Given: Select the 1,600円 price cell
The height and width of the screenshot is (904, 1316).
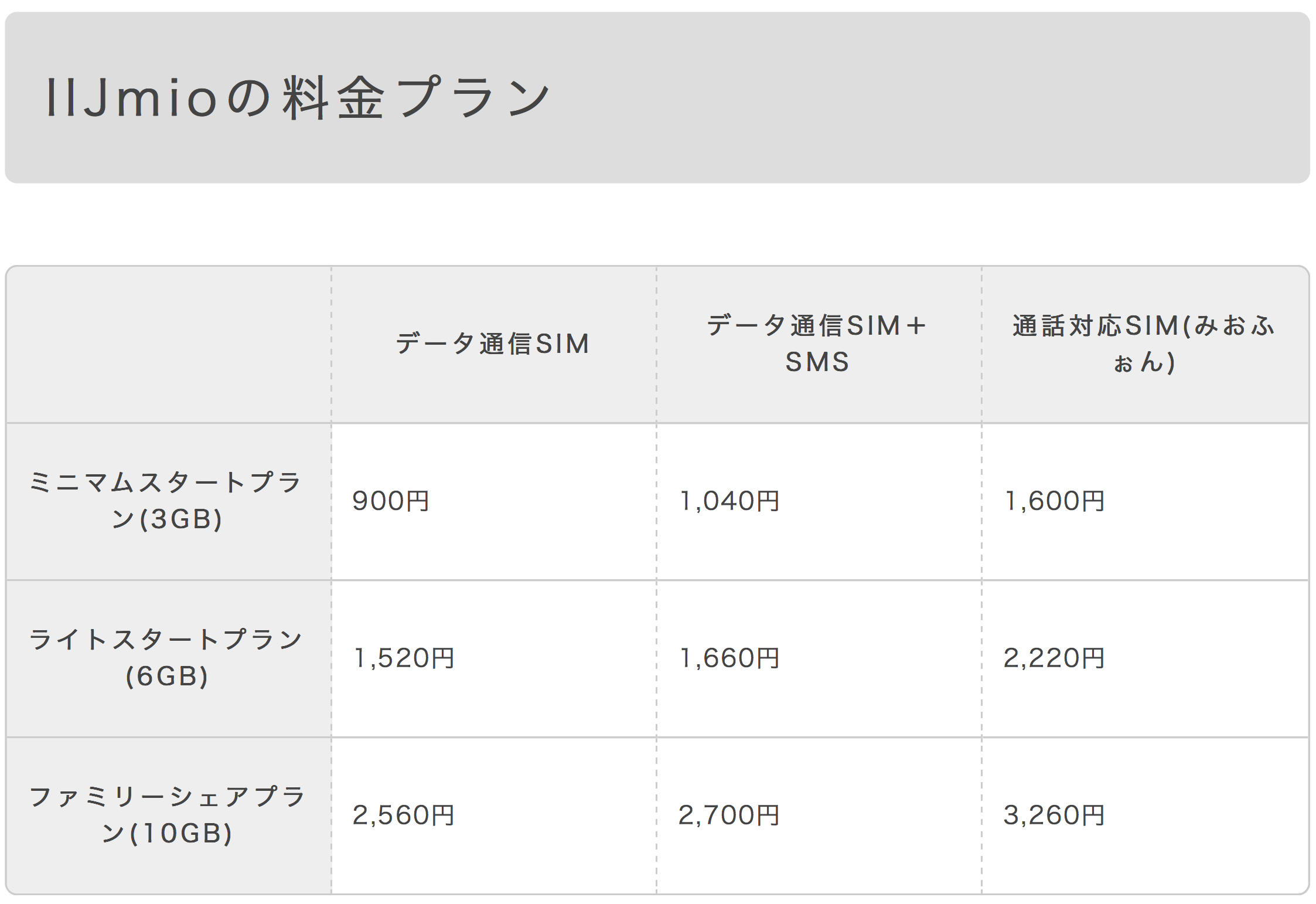Looking at the screenshot, I should 1145,501.
